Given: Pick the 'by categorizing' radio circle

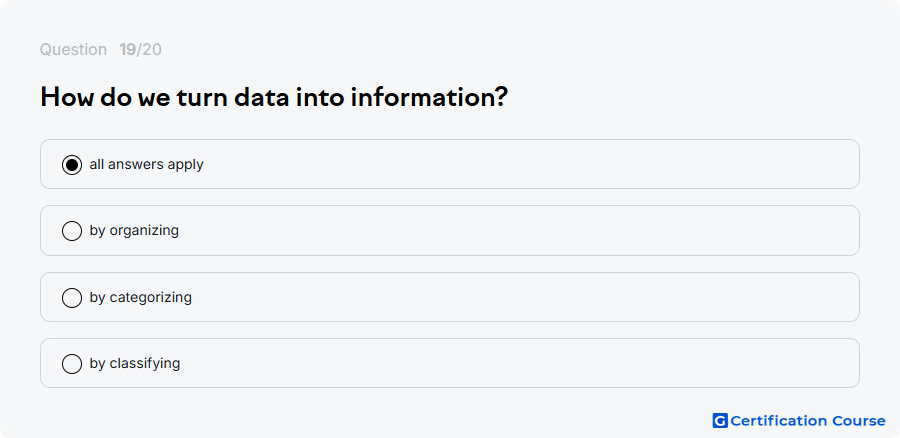Looking at the screenshot, I should pyautogui.click(x=72, y=297).
